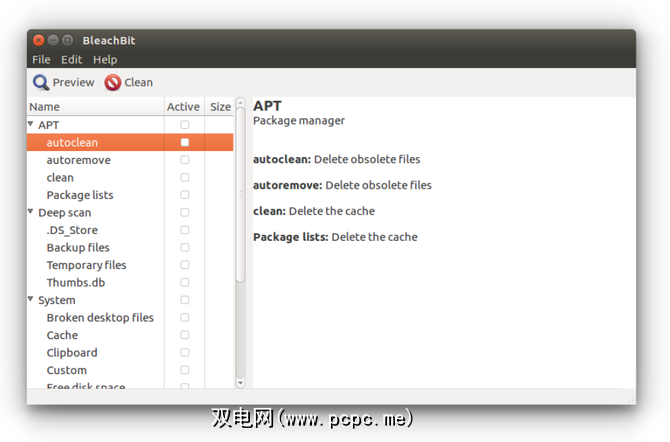The width and height of the screenshot is (670, 442).
Task: Enable the Cache checkbox
Action: (185, 335)
